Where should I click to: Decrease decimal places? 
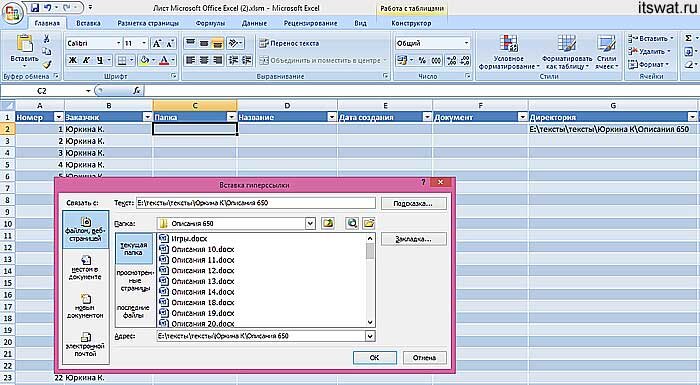465,60
